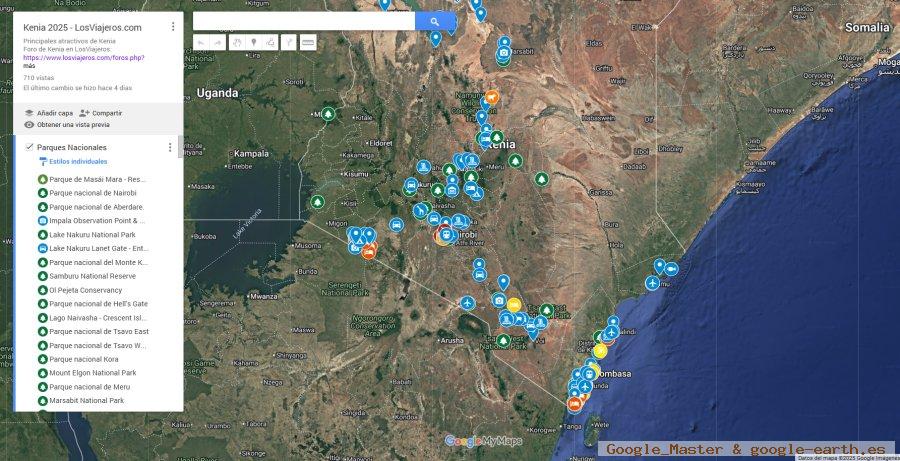Click yellow star marker north of Mombasa

(600, 350)
